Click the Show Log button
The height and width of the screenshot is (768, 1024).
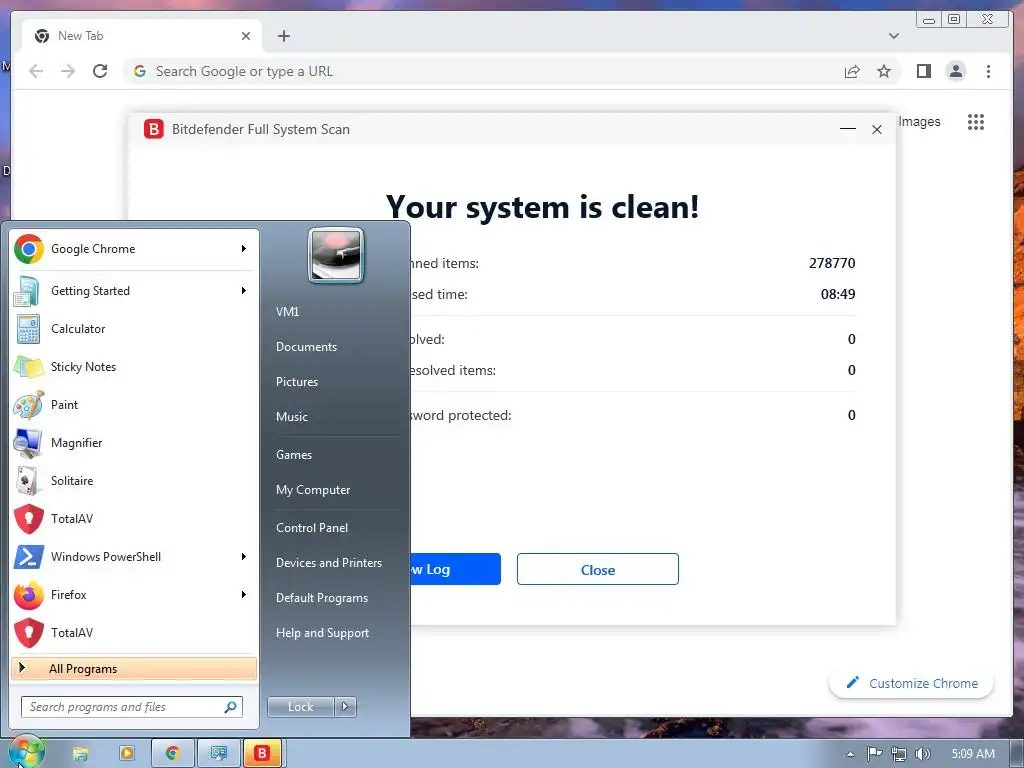coord(455,569)
